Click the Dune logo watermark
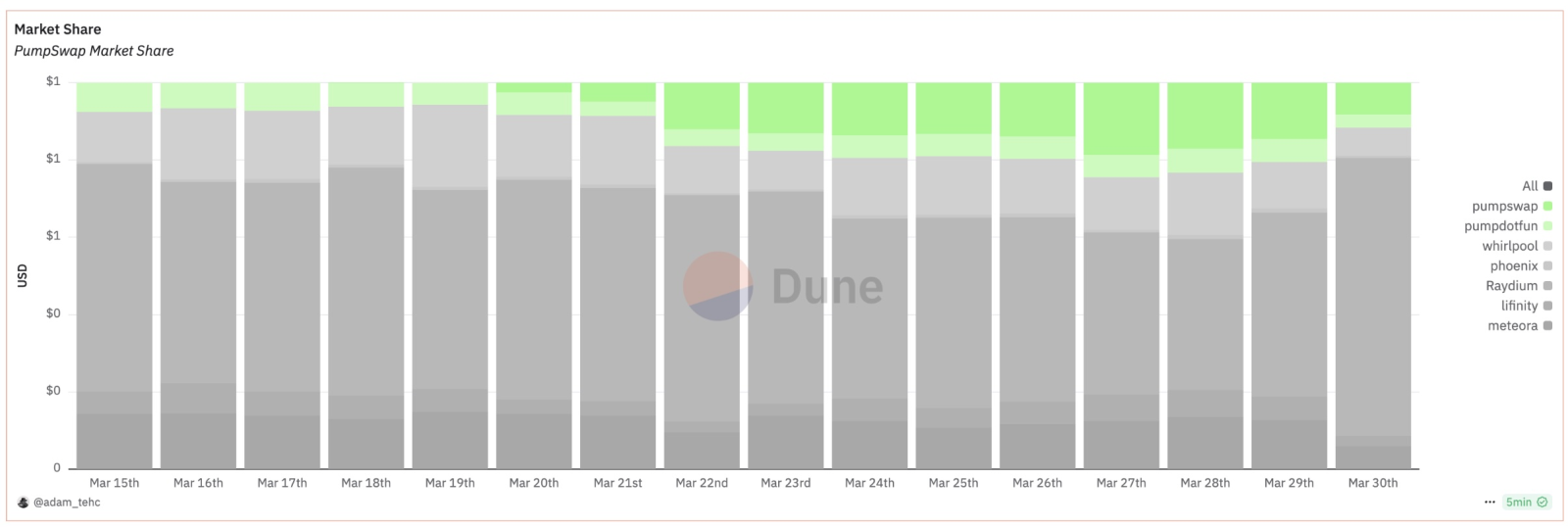 (784, 286)
